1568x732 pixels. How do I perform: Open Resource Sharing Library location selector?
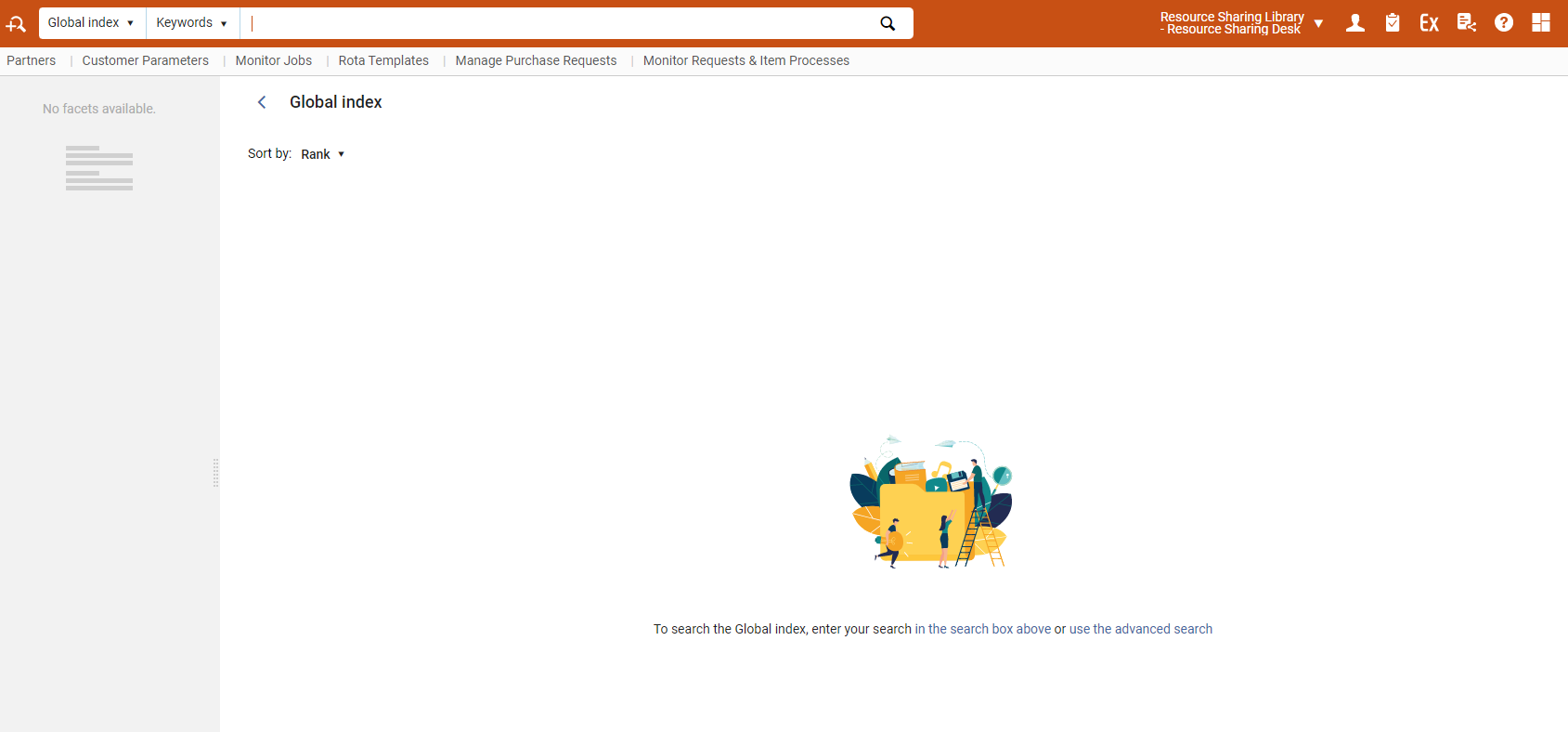point(1240,23)
